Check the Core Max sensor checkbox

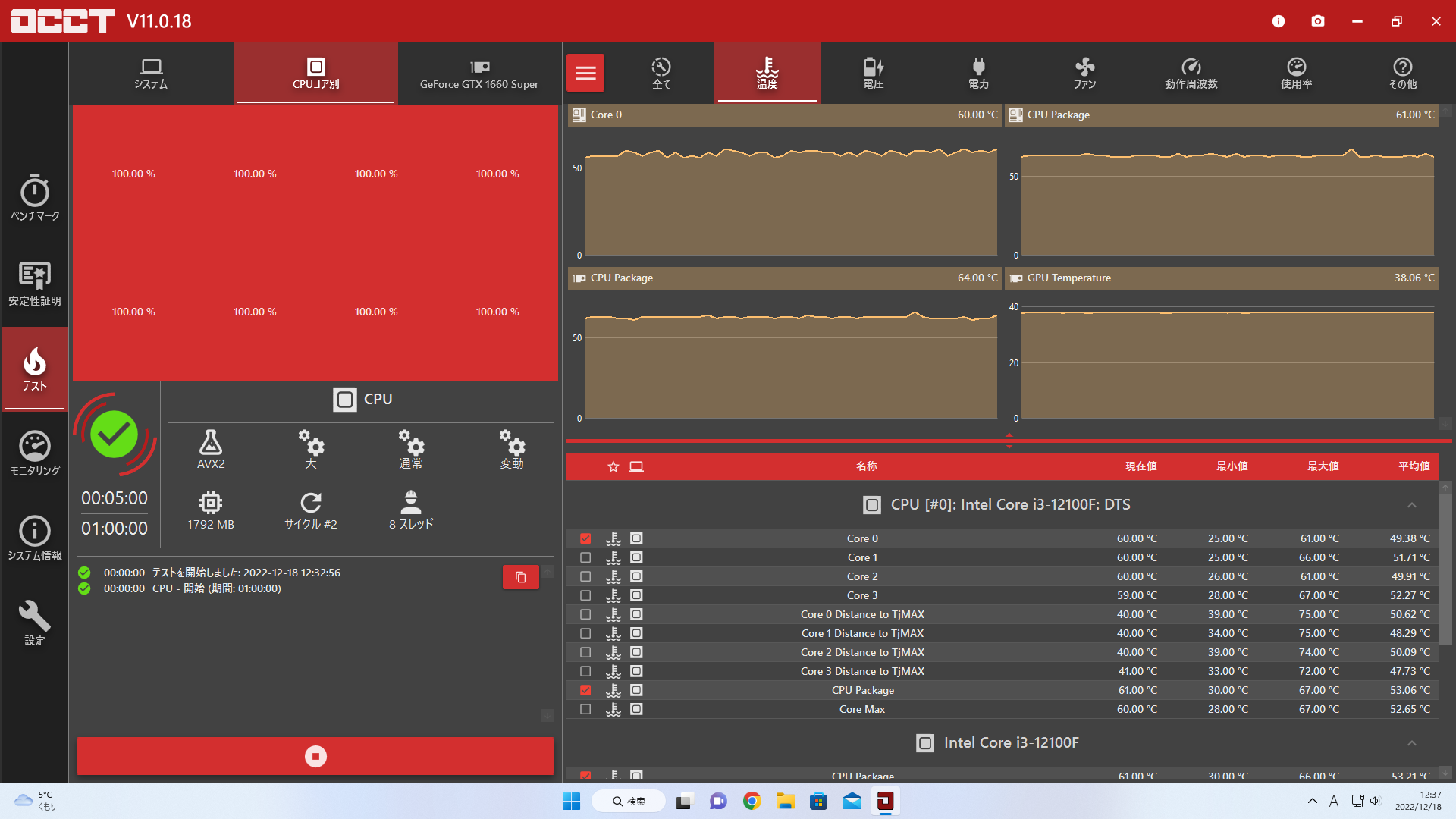585,709
